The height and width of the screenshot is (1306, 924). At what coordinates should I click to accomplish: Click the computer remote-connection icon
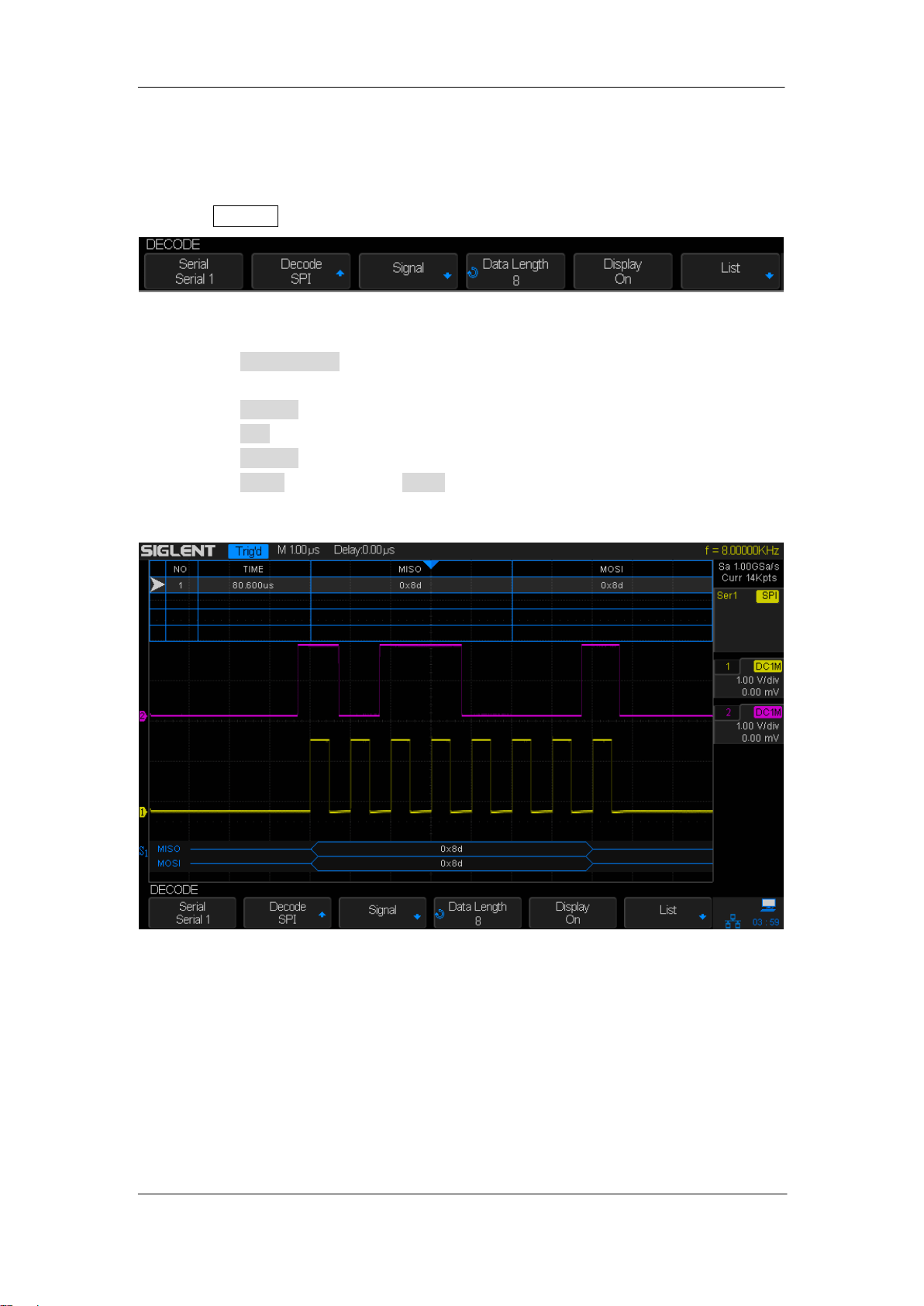[768, 905]
